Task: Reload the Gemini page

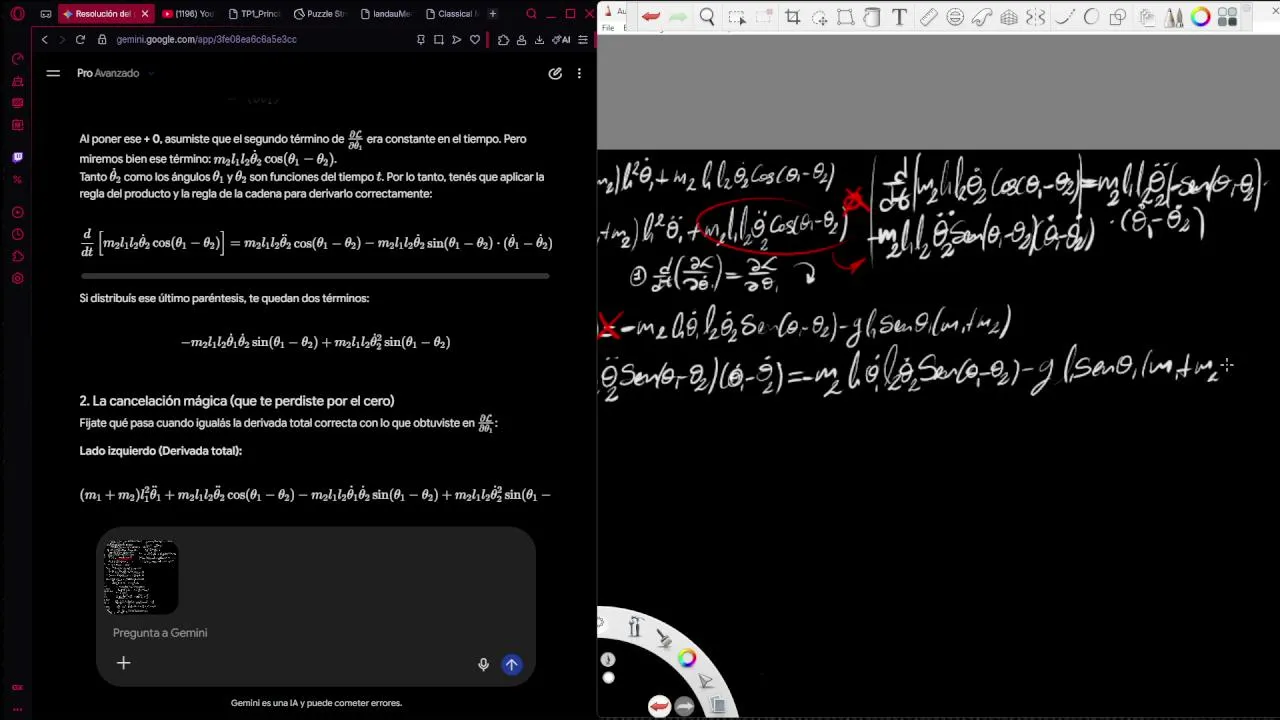Action: pos(80,39)
